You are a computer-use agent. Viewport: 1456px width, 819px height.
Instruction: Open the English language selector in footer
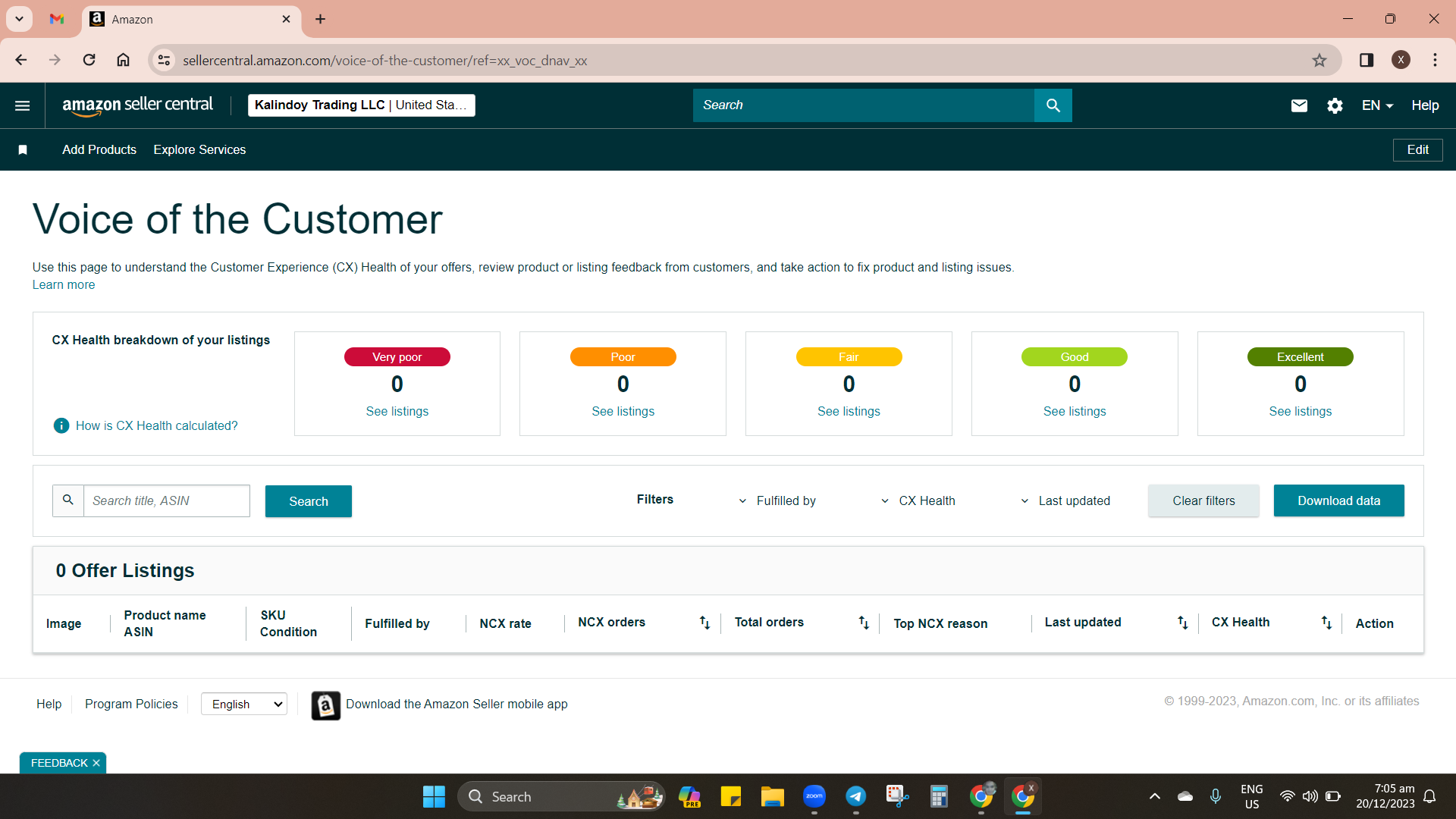[244, 704]
